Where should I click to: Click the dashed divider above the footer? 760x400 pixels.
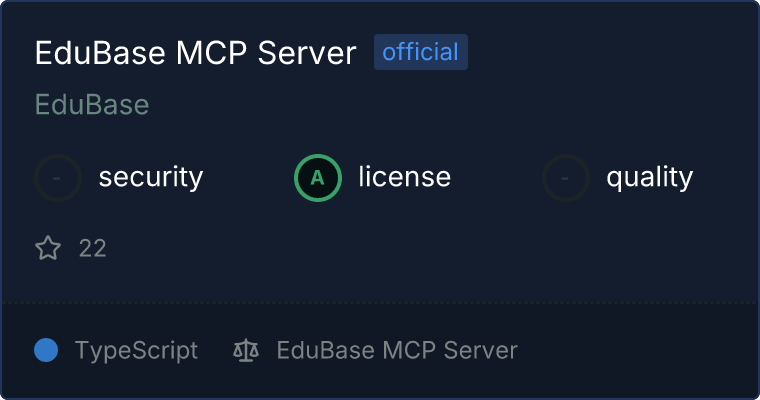point(380,303)
